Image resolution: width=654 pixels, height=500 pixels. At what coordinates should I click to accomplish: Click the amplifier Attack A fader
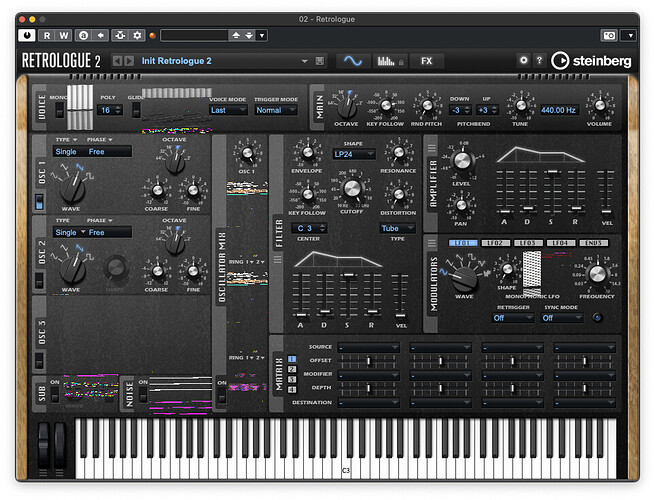[x=504, y=192]
